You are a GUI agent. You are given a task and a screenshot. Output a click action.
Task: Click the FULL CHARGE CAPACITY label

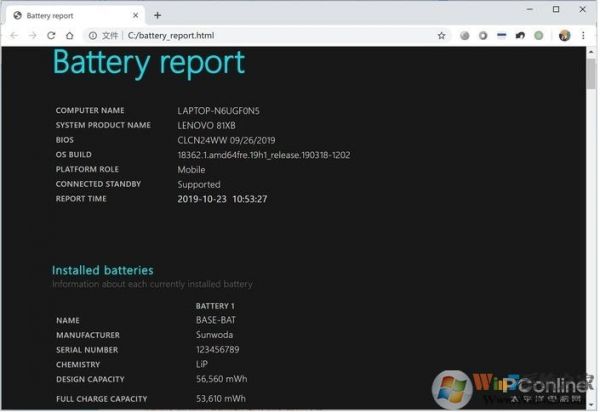[101, 399]
